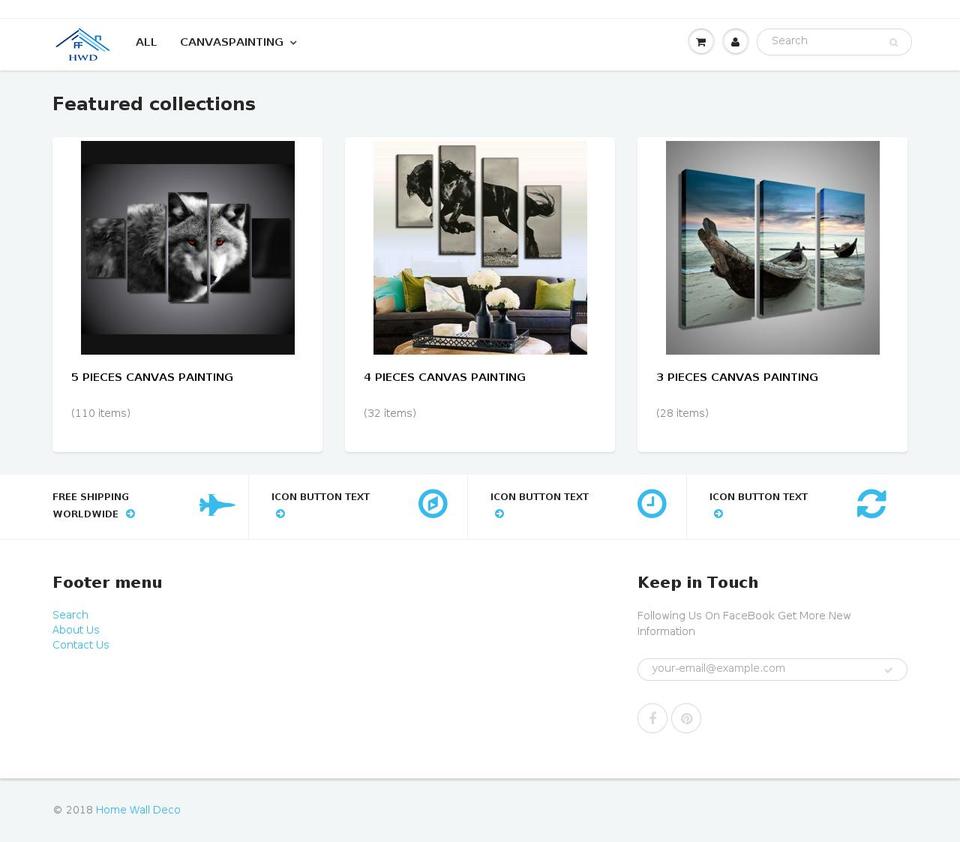Screen dimensions: 960x842
Task: Open the Pinterest social icon
Action: coord(686,718)
